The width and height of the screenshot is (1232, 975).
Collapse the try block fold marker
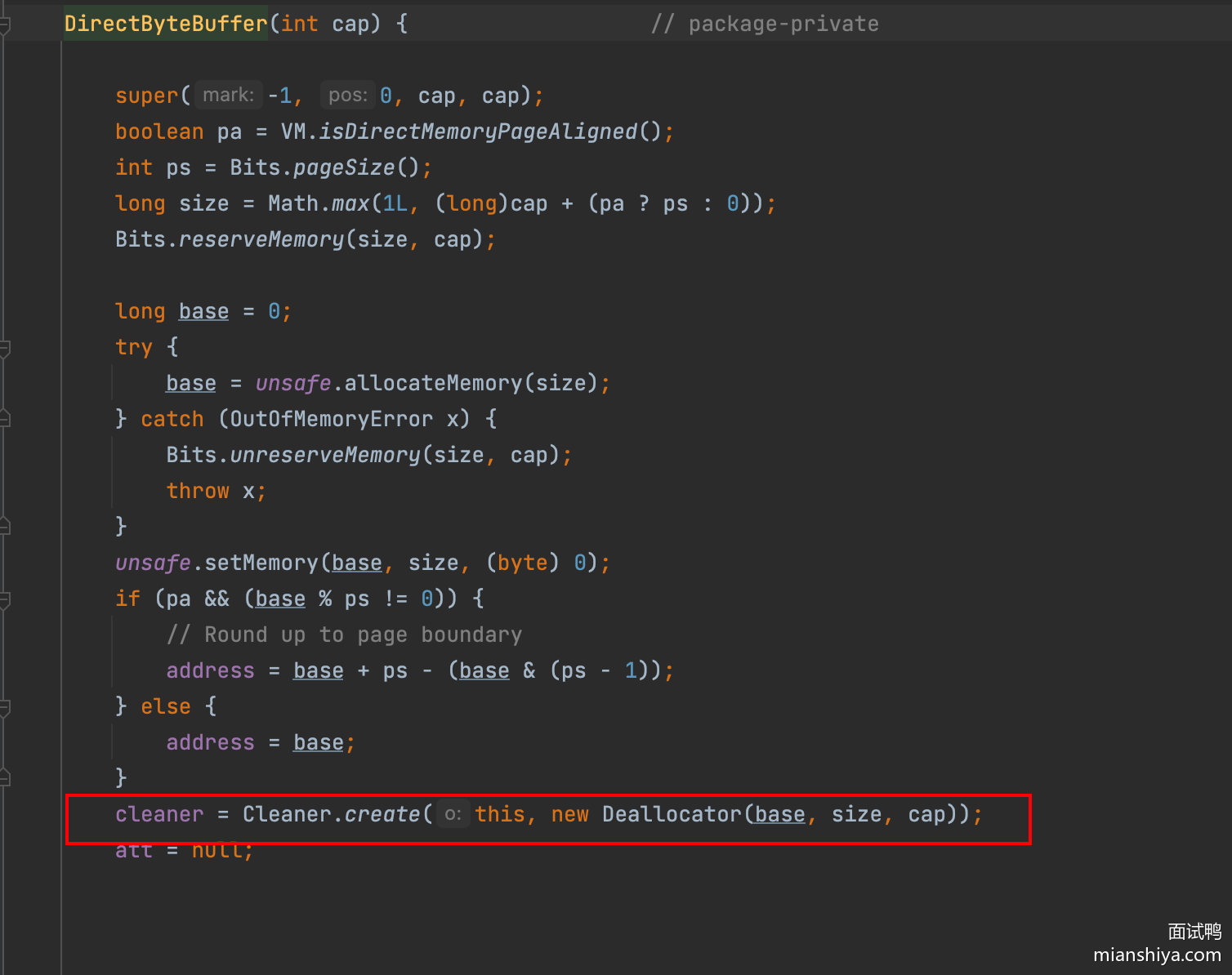4,348
